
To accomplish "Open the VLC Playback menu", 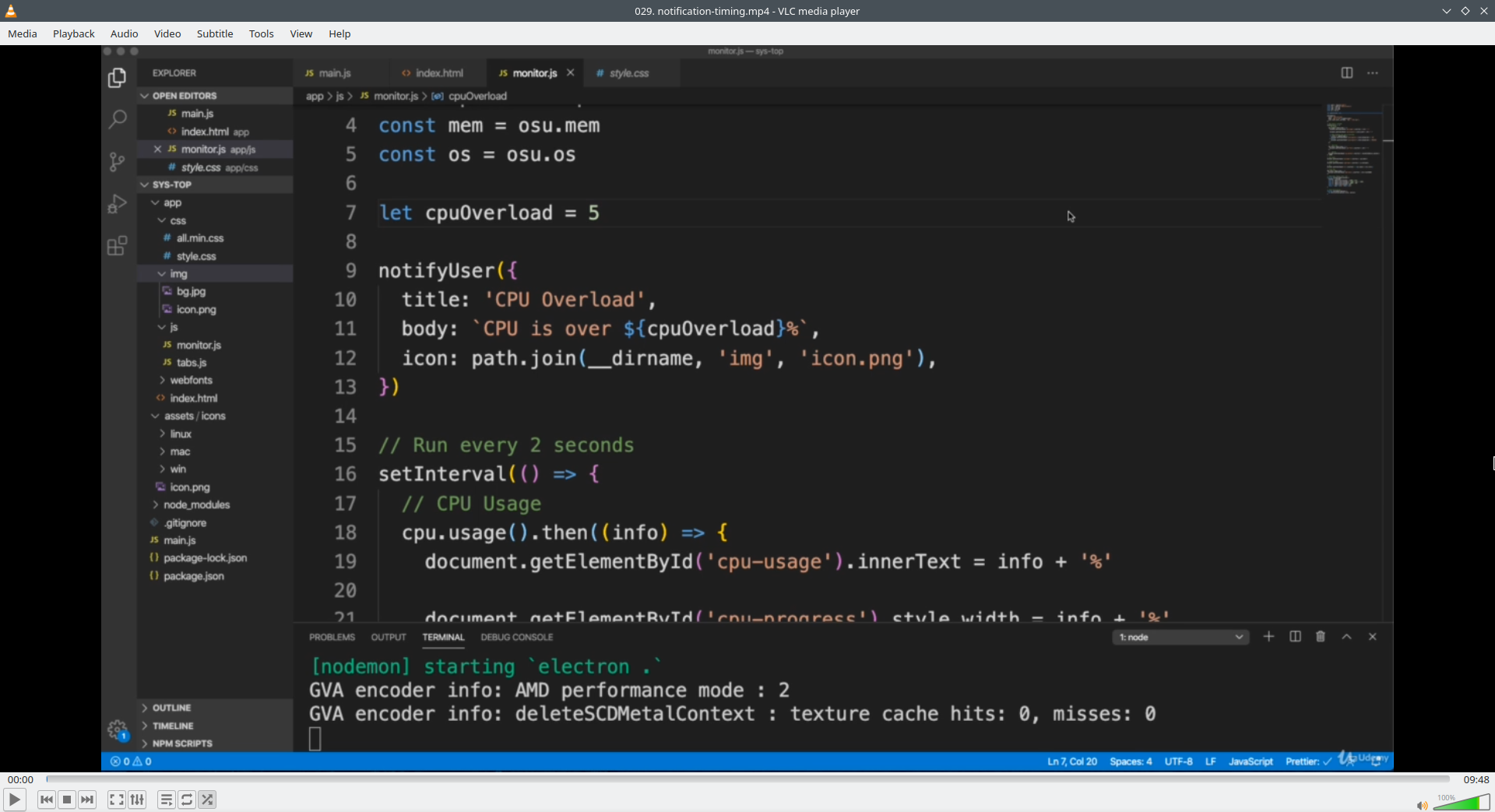I will [x=74, y=33].
